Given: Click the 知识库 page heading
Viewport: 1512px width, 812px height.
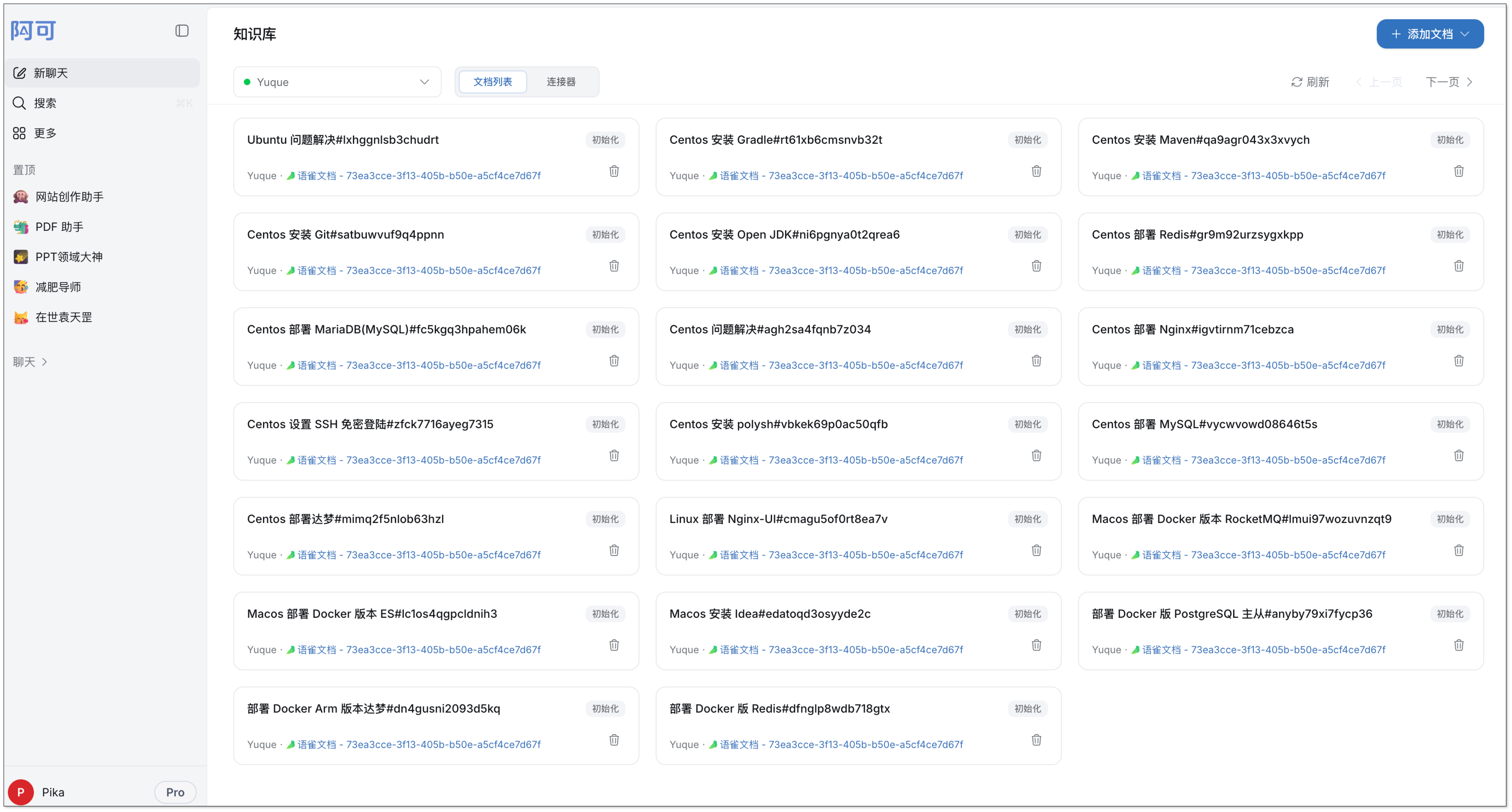Looking at the screenshot, I should pos(255,34).
